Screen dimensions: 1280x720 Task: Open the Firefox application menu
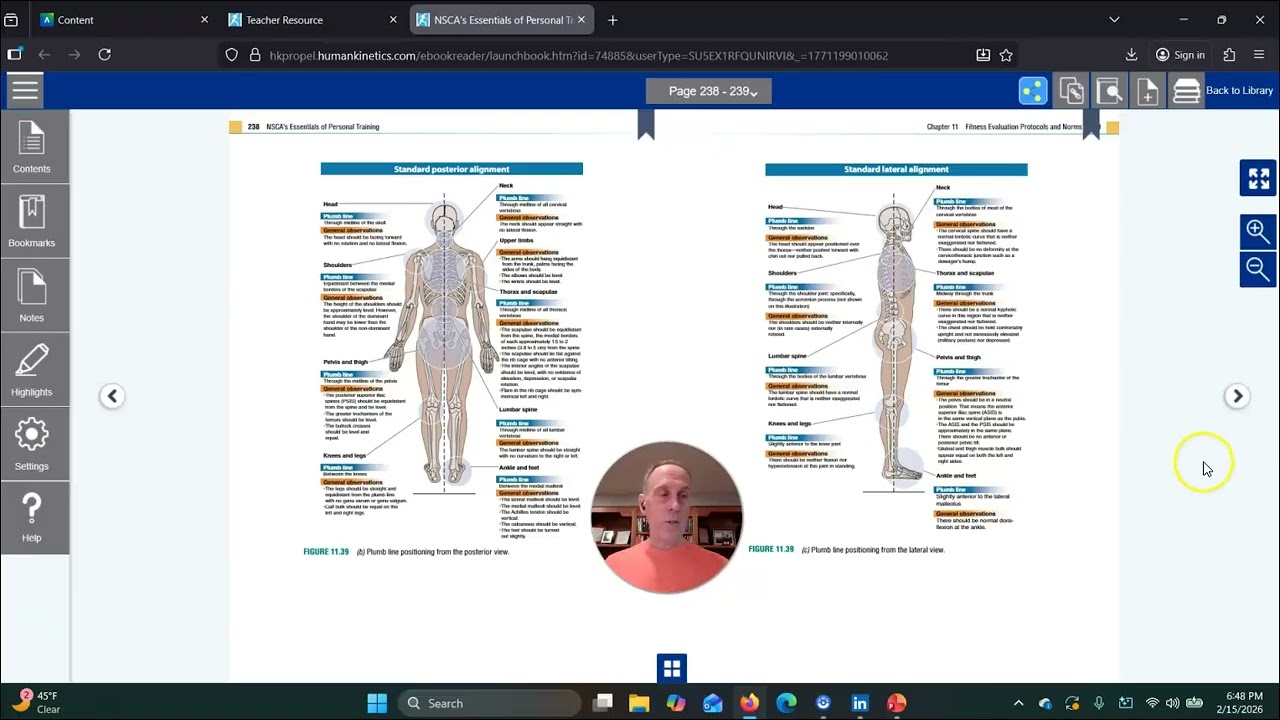[1259, 55]
